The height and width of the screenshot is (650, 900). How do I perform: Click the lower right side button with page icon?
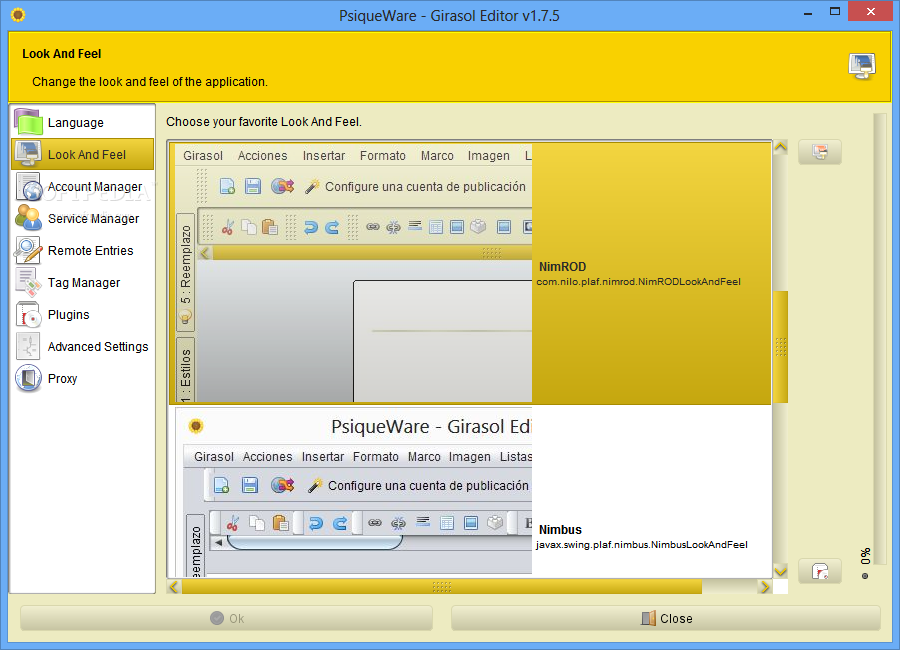820,571
